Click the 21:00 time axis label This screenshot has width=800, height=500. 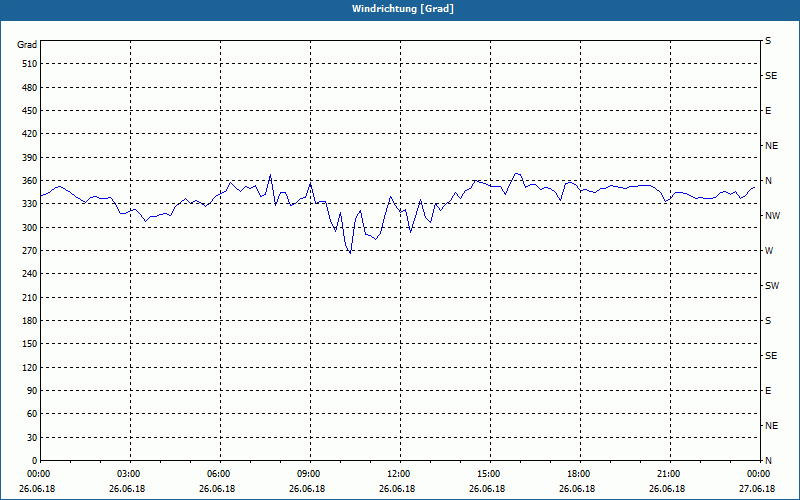click(x=669, y=474)
